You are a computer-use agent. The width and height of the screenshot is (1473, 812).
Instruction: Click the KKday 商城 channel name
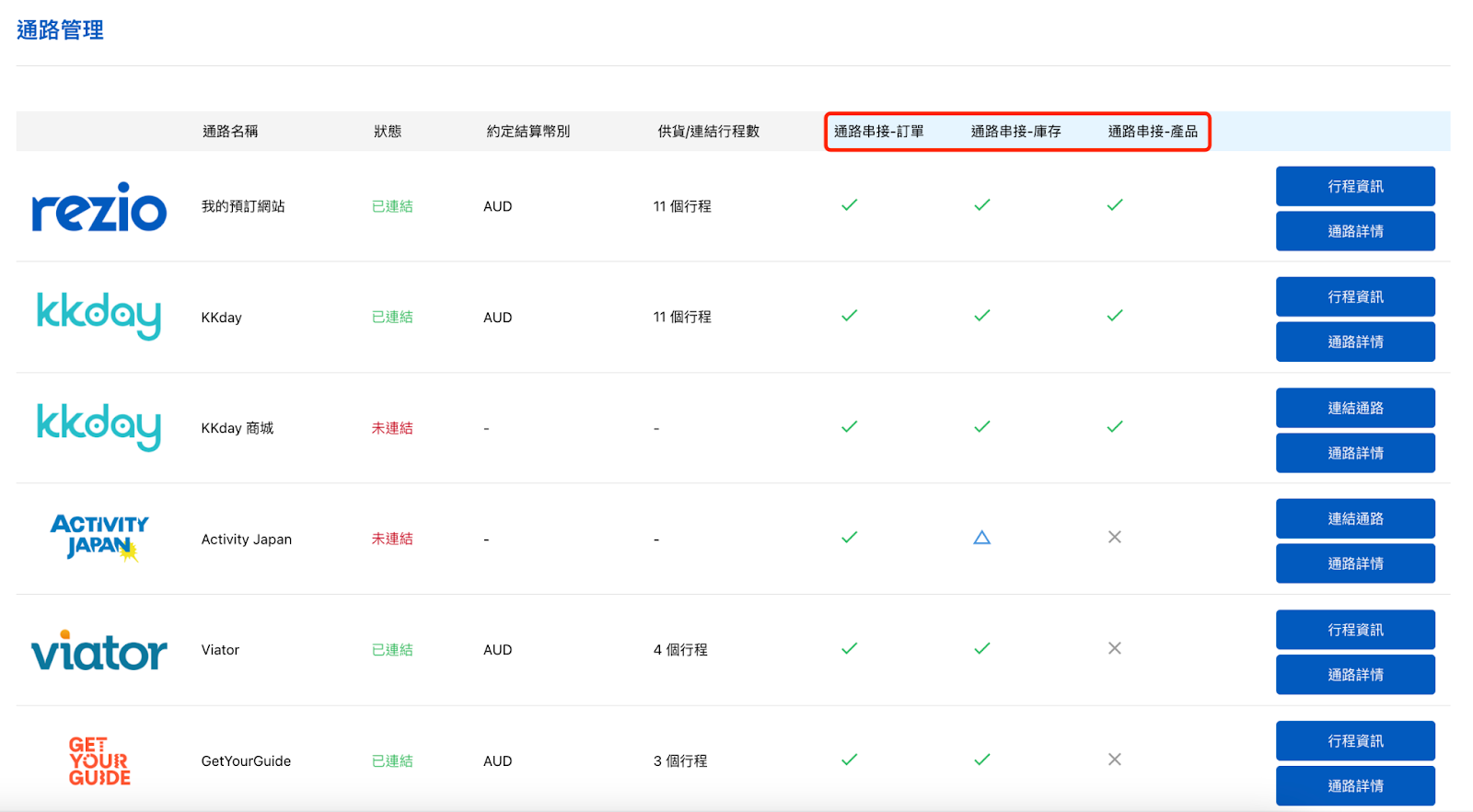tap(238, 428)
